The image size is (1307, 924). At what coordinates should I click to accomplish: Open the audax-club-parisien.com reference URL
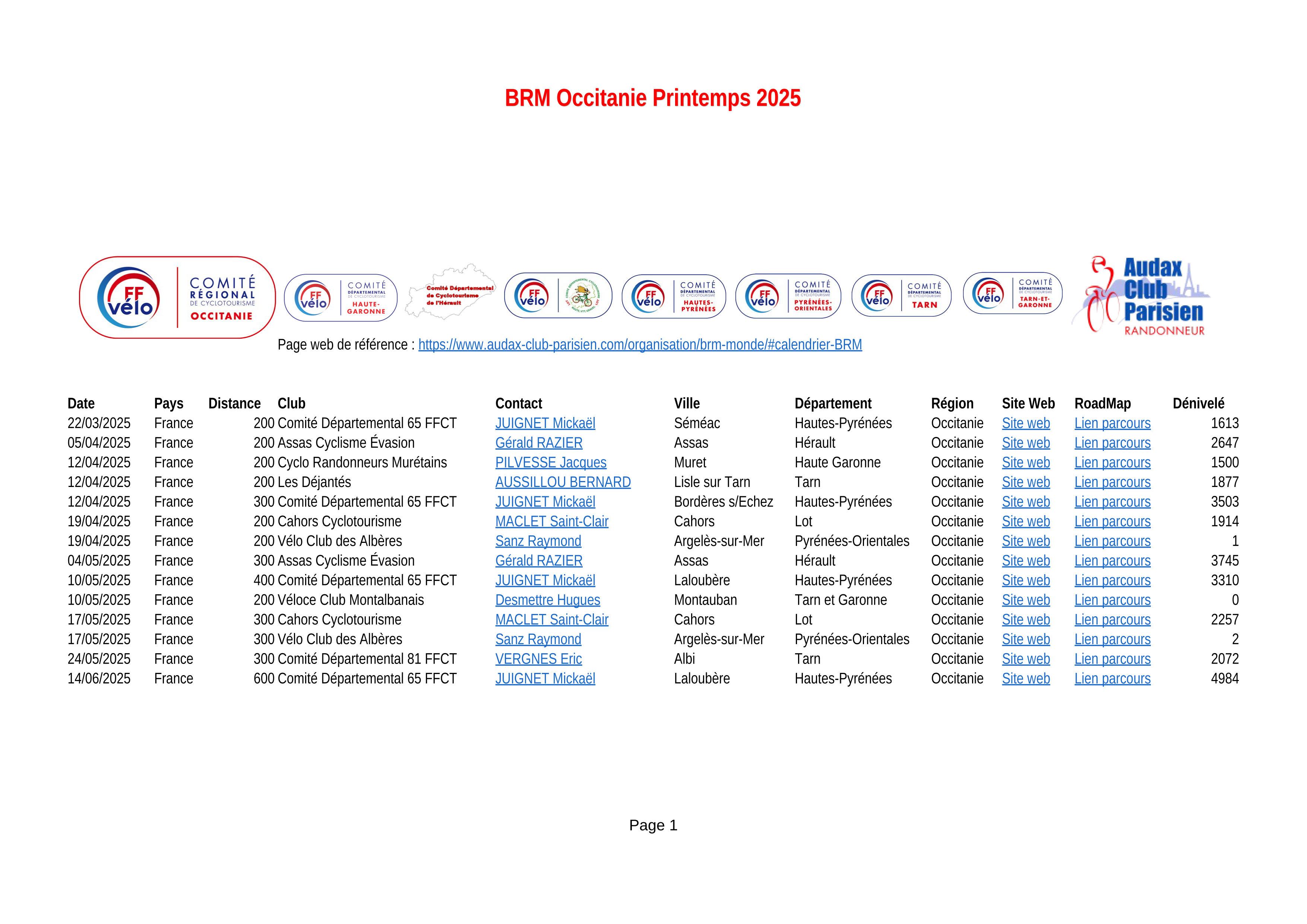click(640, 344)
